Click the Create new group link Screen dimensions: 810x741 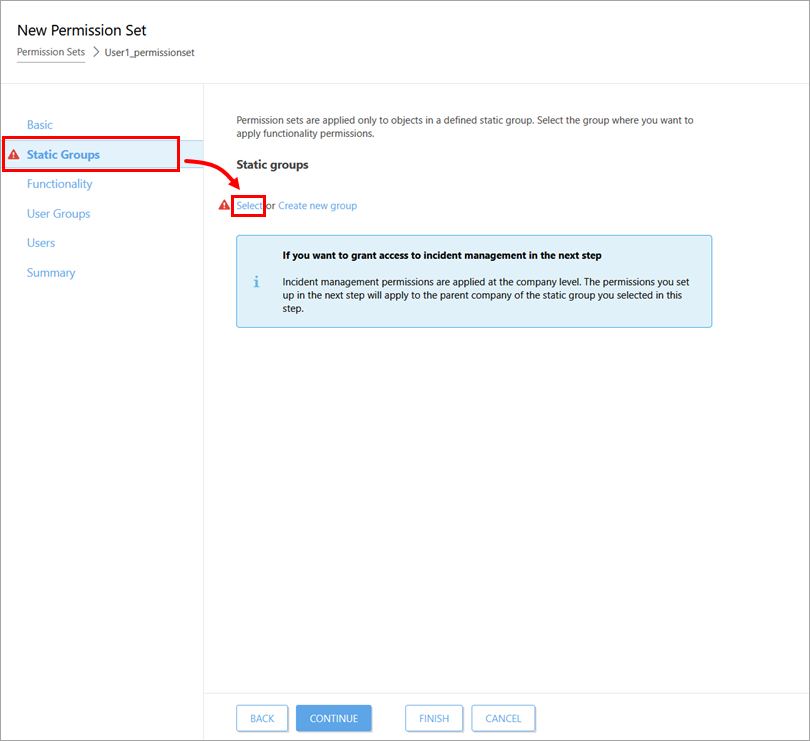tap(317, 206)
